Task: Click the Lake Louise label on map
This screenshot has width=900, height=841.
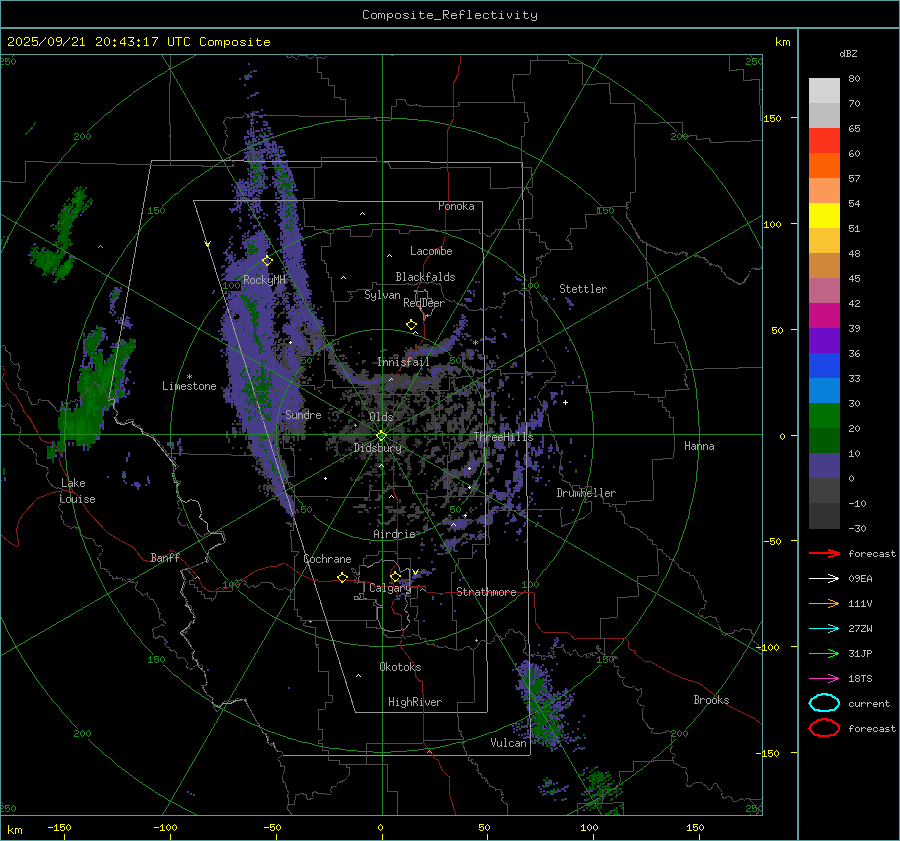Action: (77, 491)
